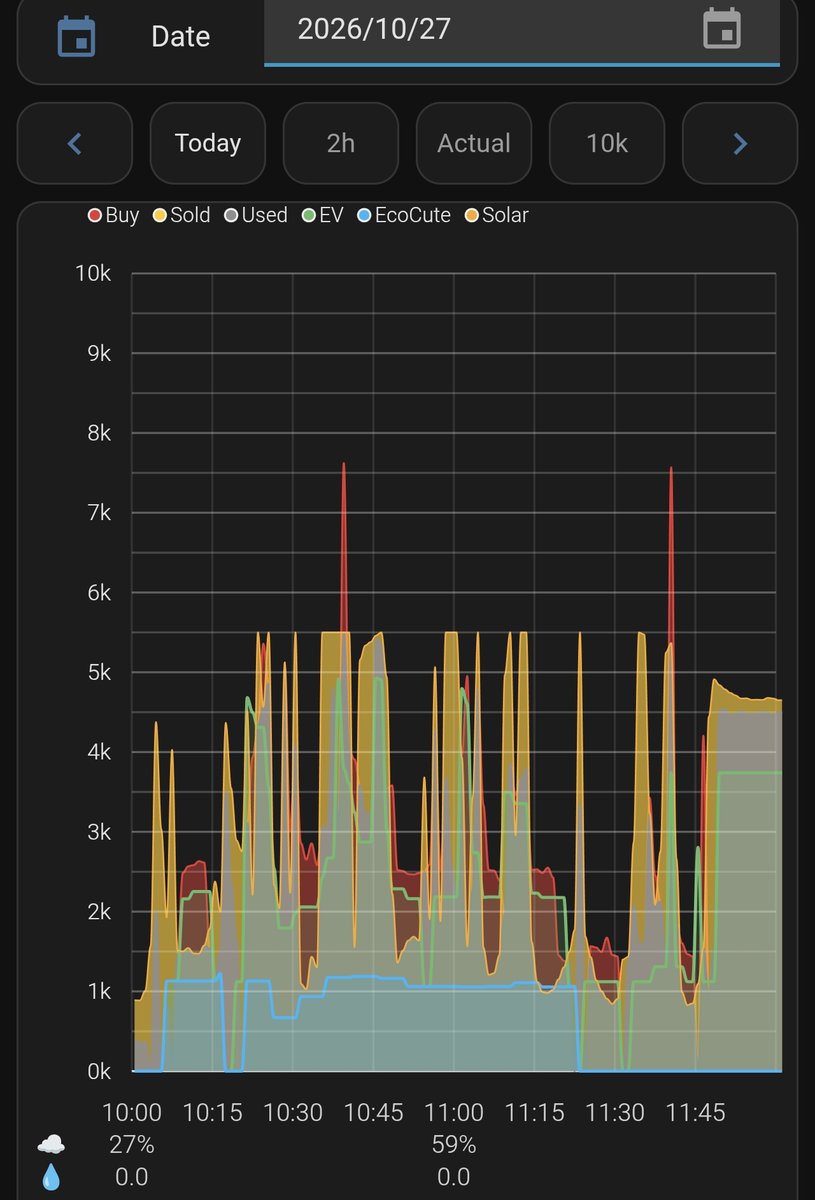Image resolution: width=815 pixels, height=1200 pixels.
Task: Hide the Used series in legend
Action: (255, 215)
